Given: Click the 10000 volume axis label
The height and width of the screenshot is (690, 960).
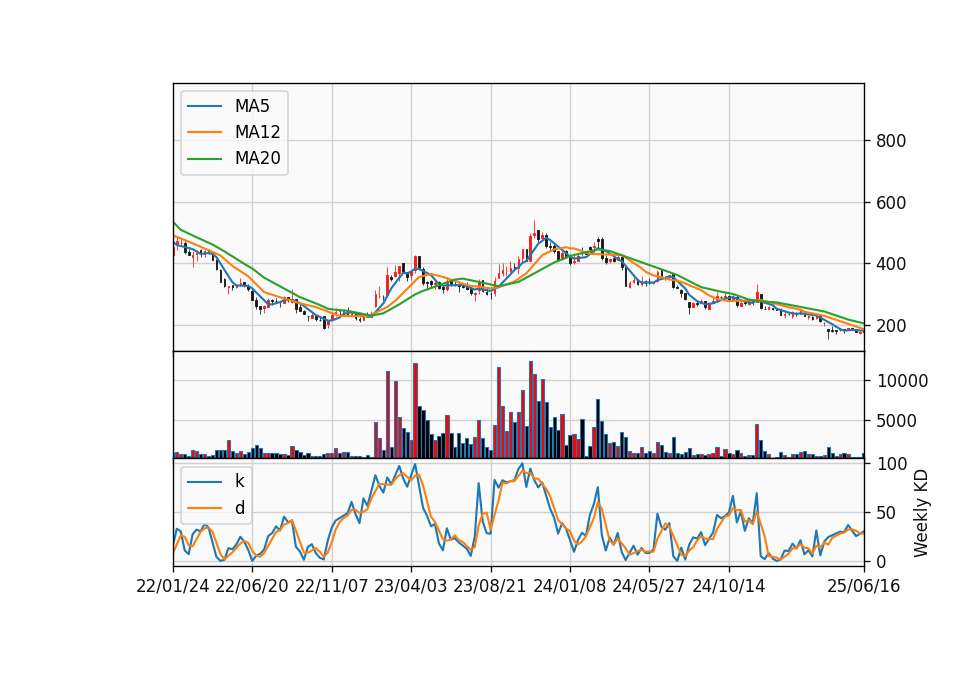Looking at the screenshot, I should [x=902, y=381].
